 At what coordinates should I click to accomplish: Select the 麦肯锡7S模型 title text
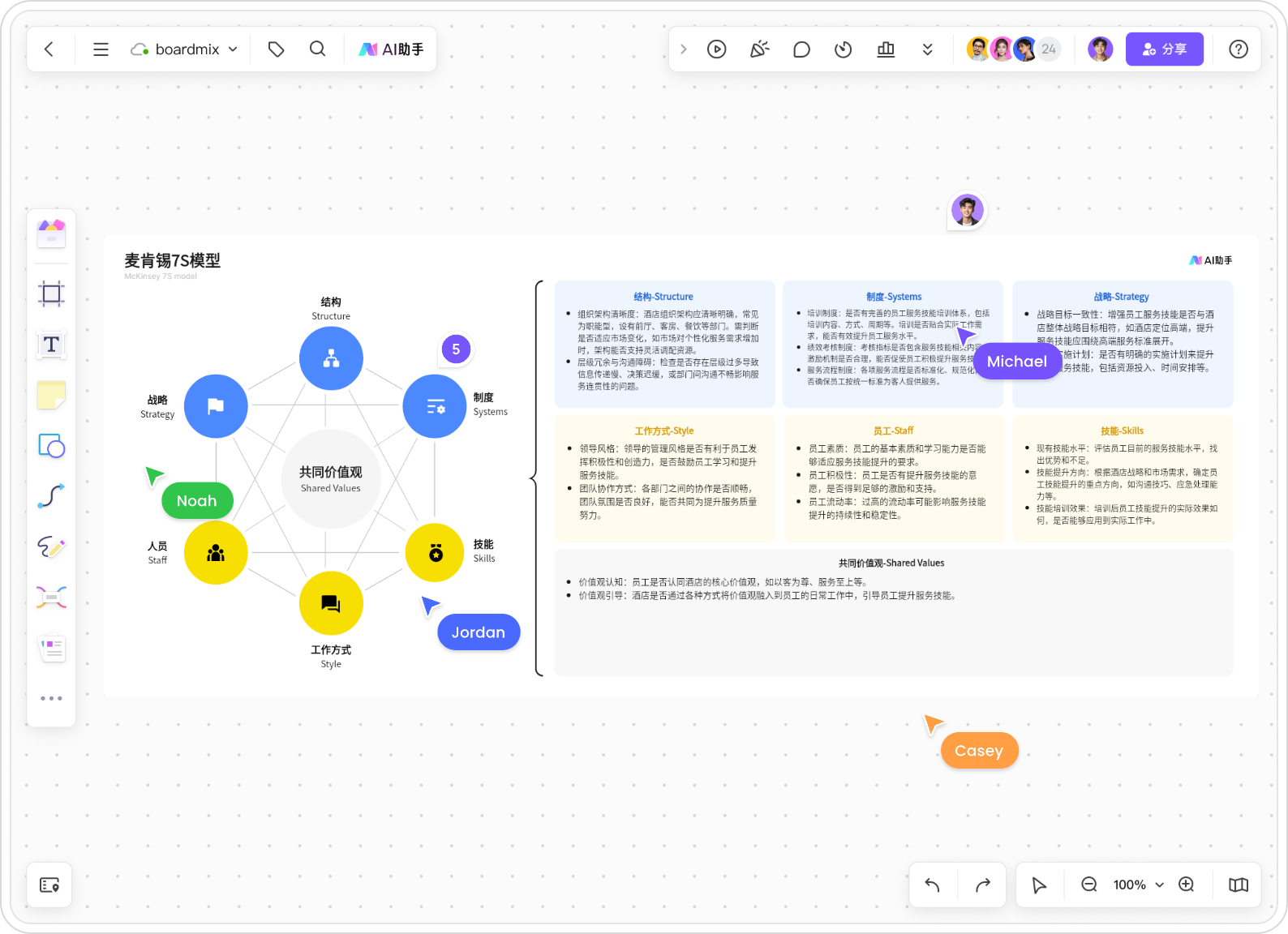coord(172,260)
